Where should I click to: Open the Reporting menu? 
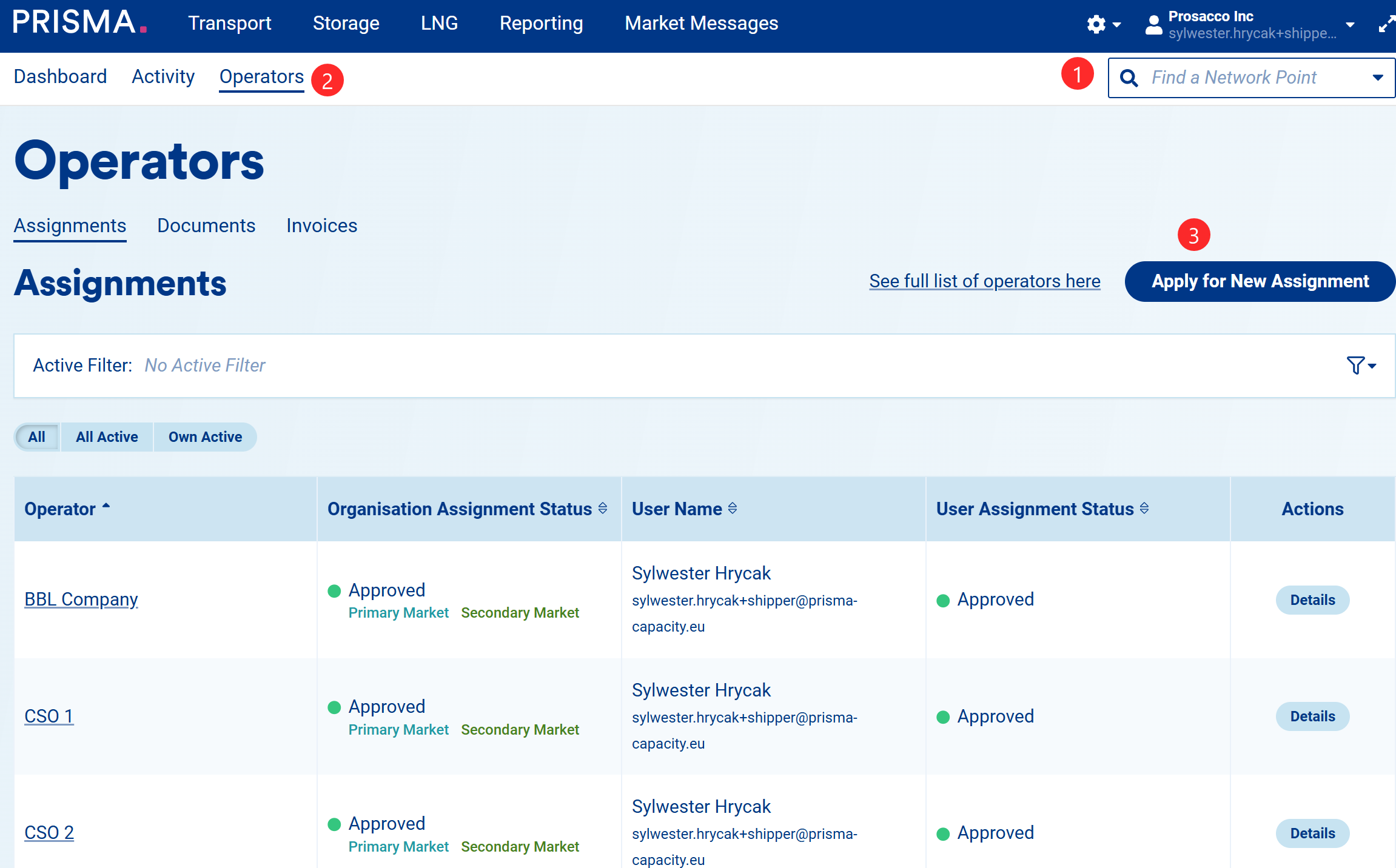click(x=541, y=23)
